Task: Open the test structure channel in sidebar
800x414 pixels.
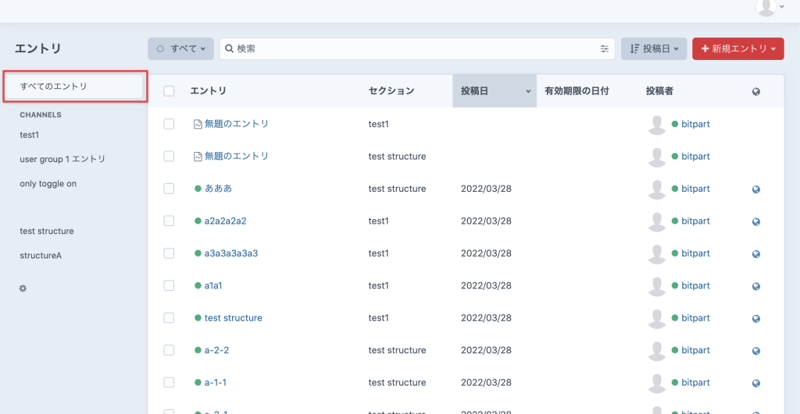Action: [47, 231]
